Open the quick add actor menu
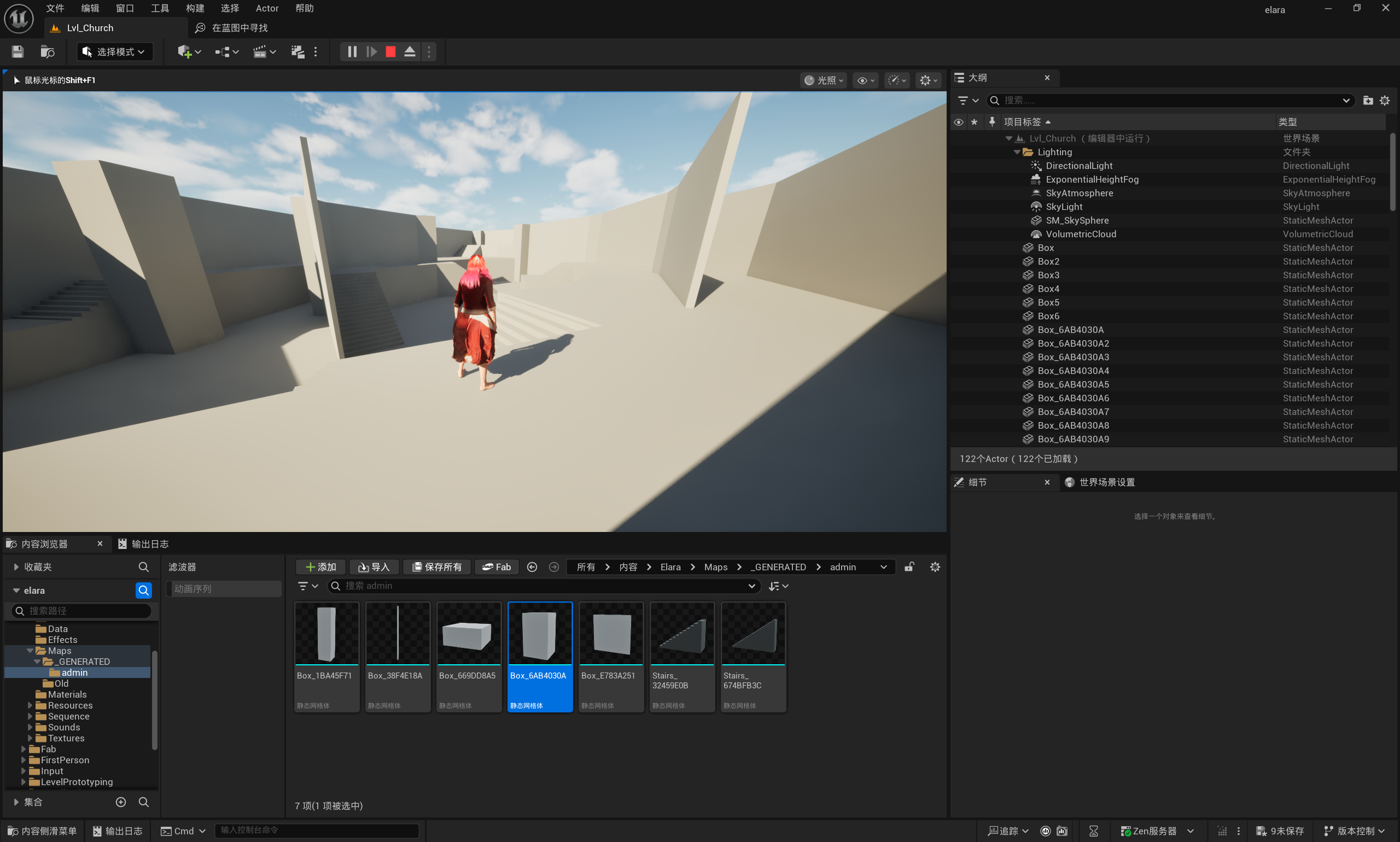The width and height of the screenshot is (1400, 842). click(189, 51)
